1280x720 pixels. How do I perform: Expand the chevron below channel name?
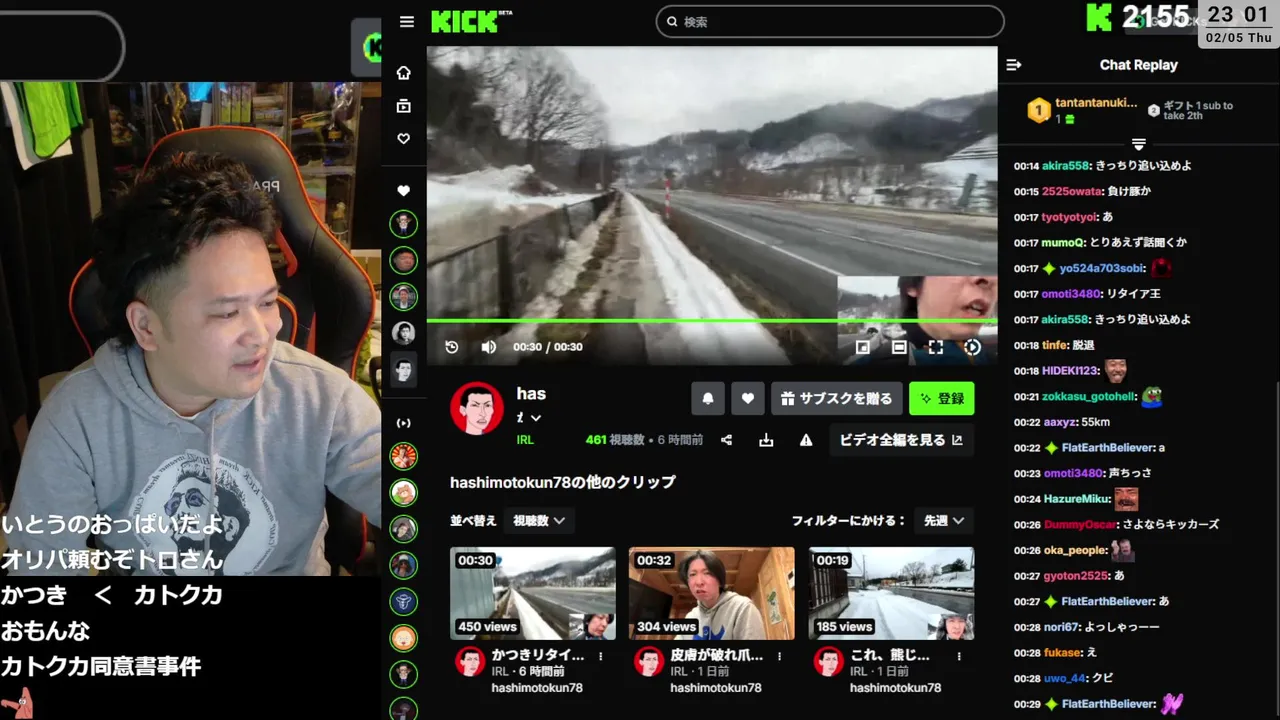coord(536,418)
